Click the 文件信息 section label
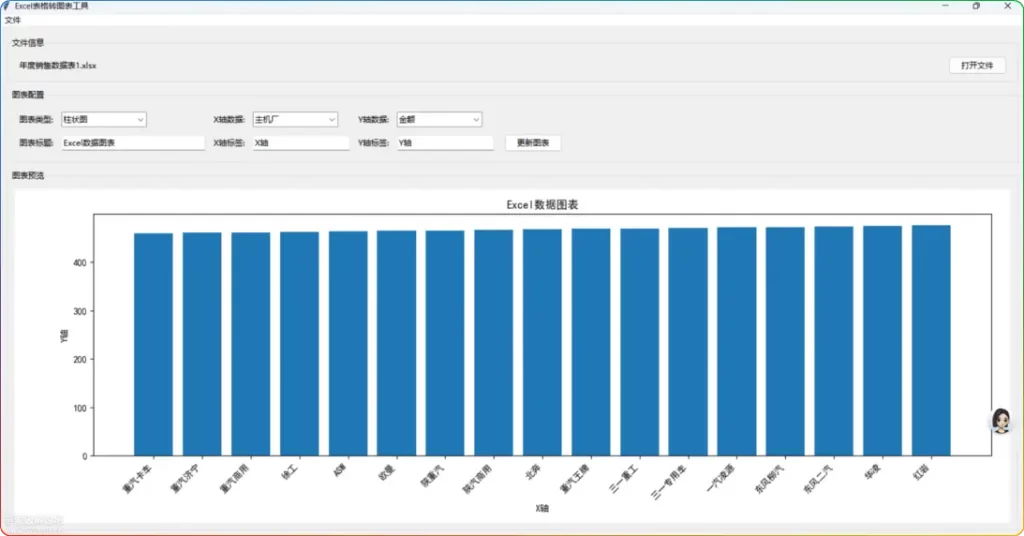This screenshot has height=536, width=1024. tap(27, 43)
